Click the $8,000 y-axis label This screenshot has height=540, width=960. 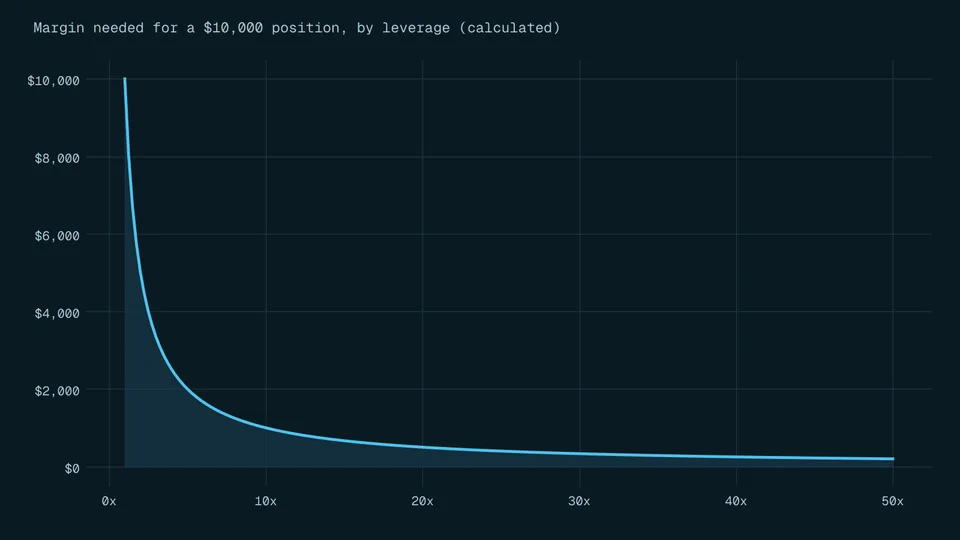(57, 159)
